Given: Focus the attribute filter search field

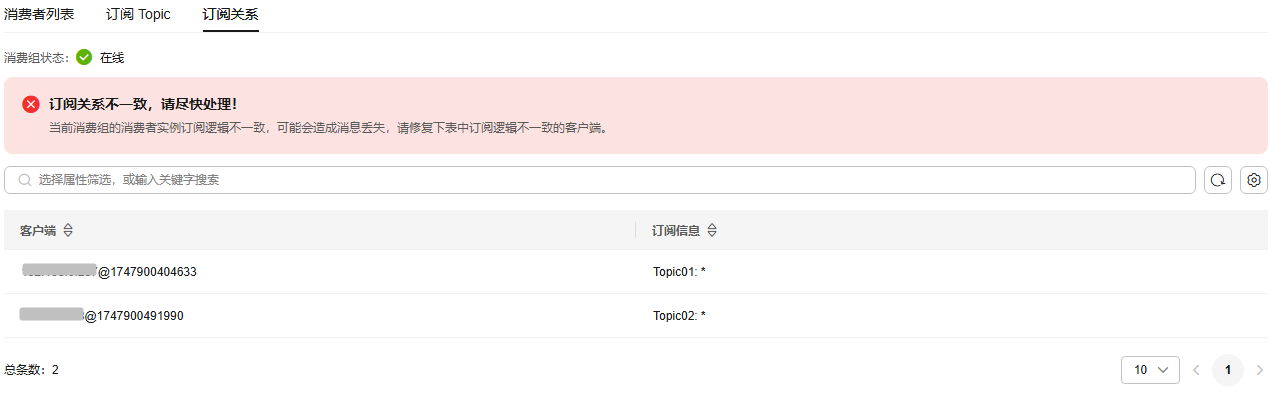Looking at the screenshot, I should 600,180.
